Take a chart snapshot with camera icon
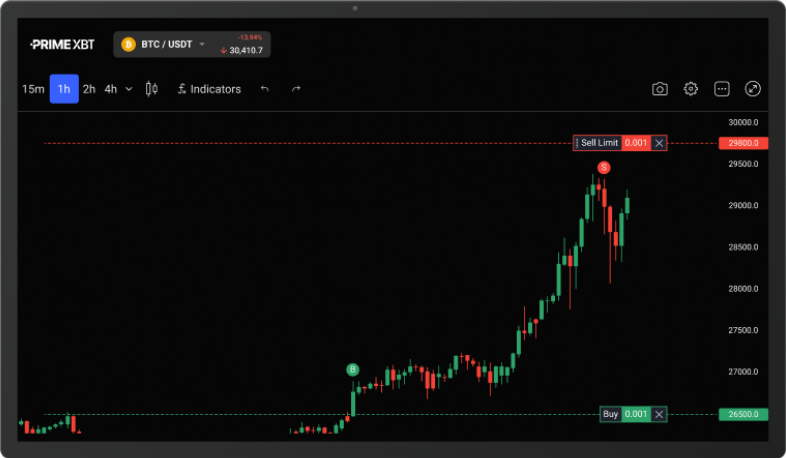The image size is (786, 458). point(660,89)
